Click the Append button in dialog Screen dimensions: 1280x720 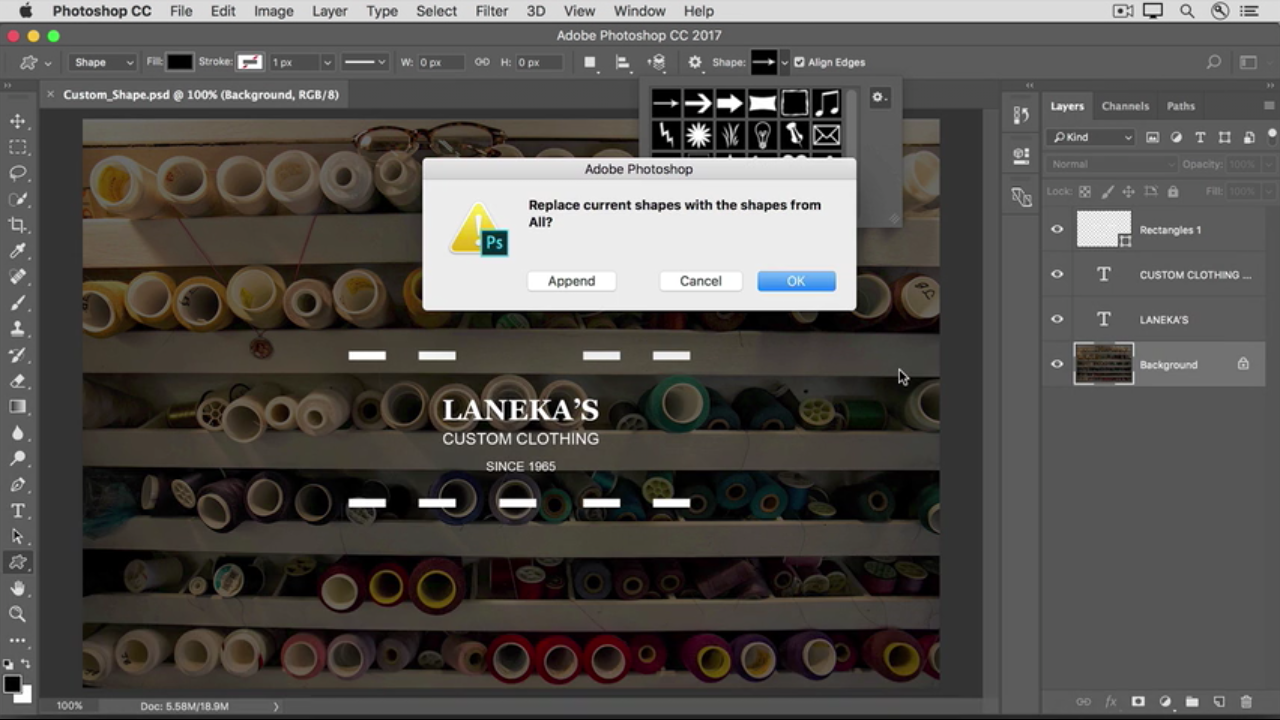[571, 281]
